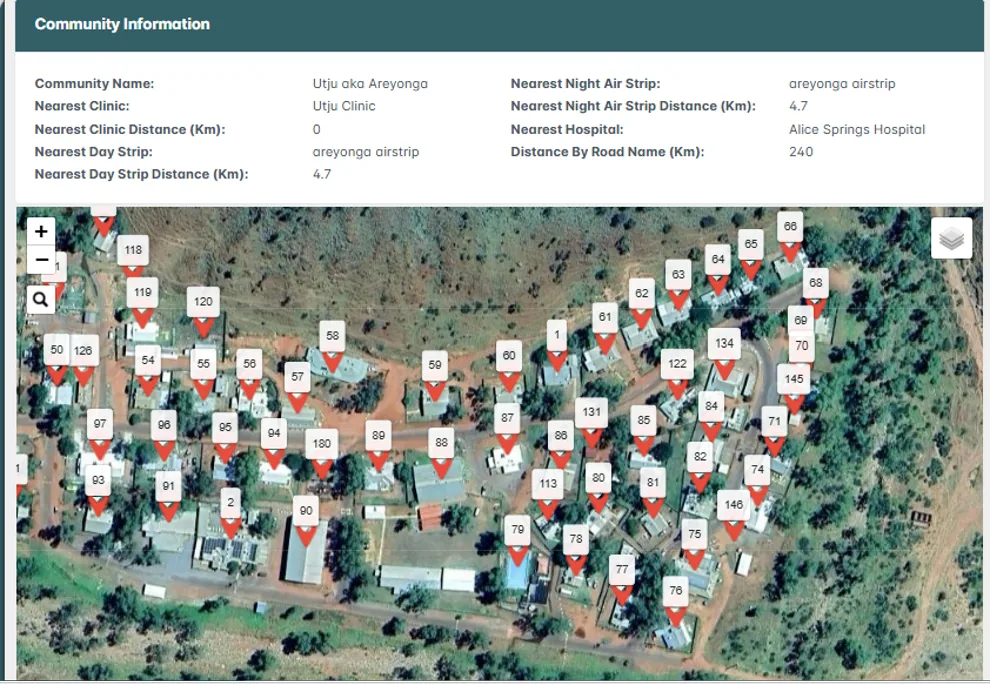Image resolution: width=990 pixels, height=684 pixels.
Task: Select map marker 78
Action: pos(576,549)
